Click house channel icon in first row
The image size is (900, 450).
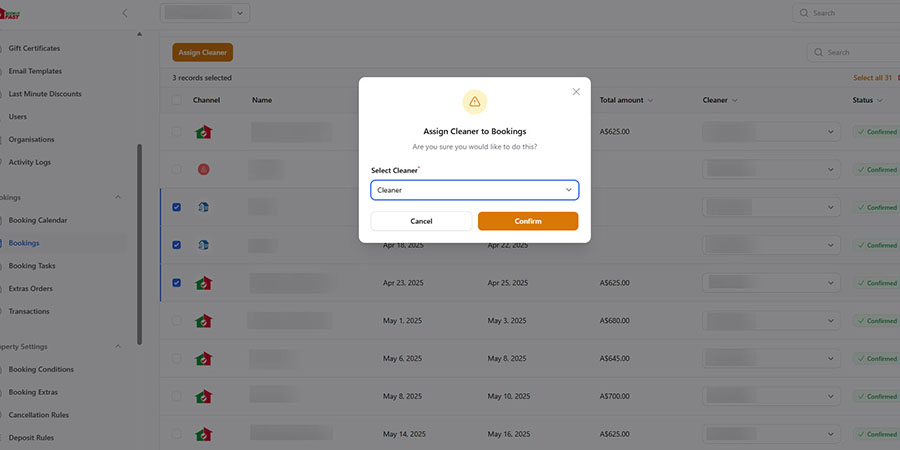(x=204, y=132)
